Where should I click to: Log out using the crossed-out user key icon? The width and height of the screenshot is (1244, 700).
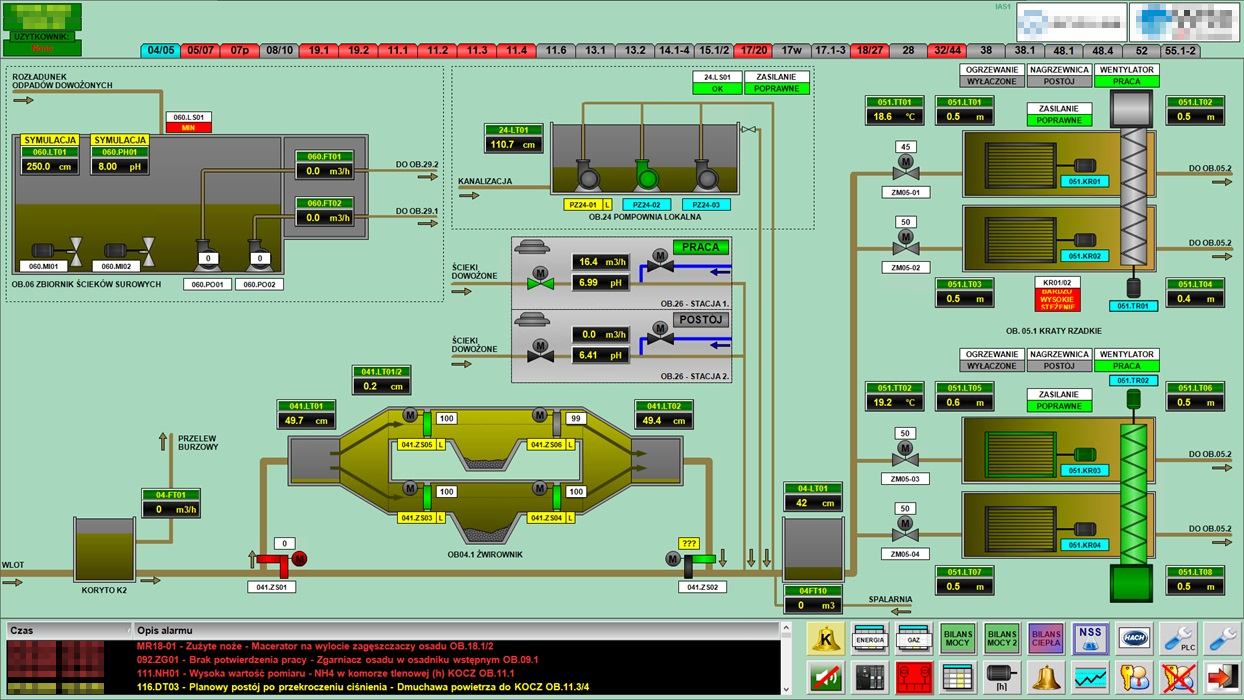pos(1178,677)
